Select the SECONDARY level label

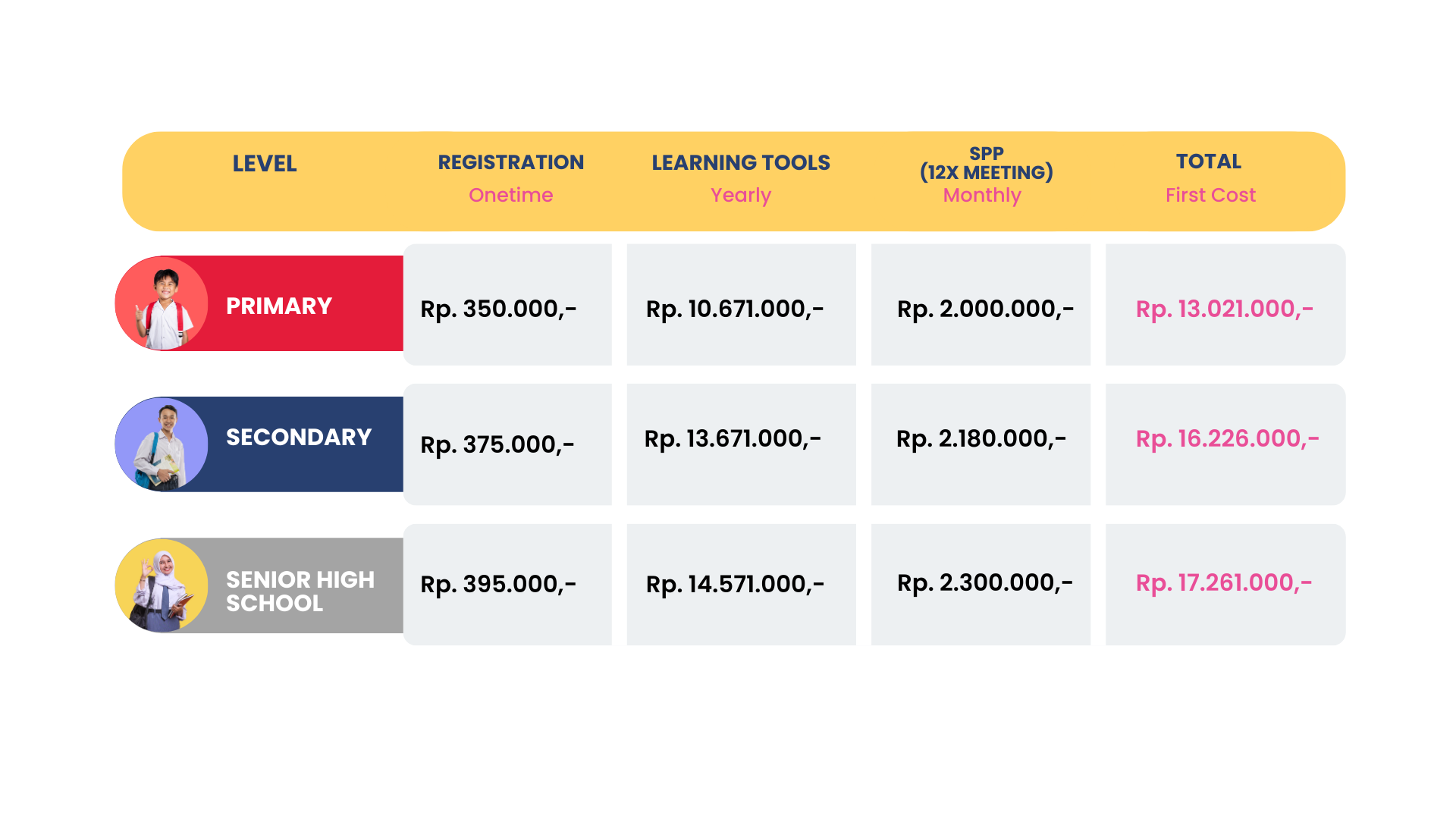point(299,437)
